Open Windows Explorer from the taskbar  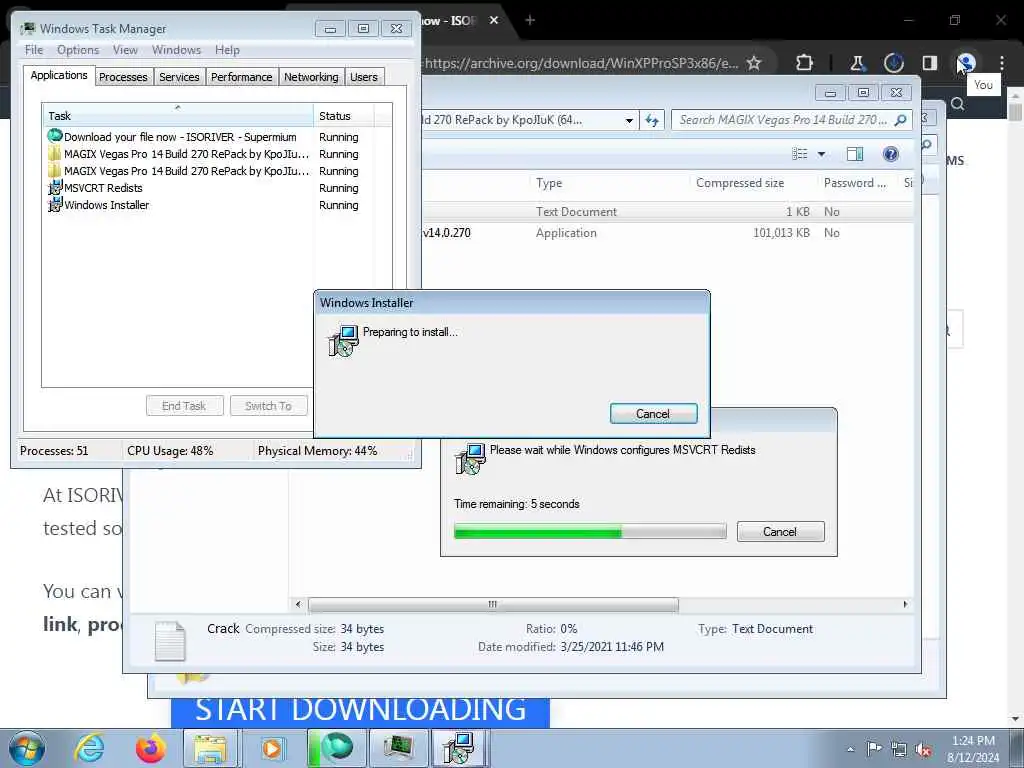(210, 748)
